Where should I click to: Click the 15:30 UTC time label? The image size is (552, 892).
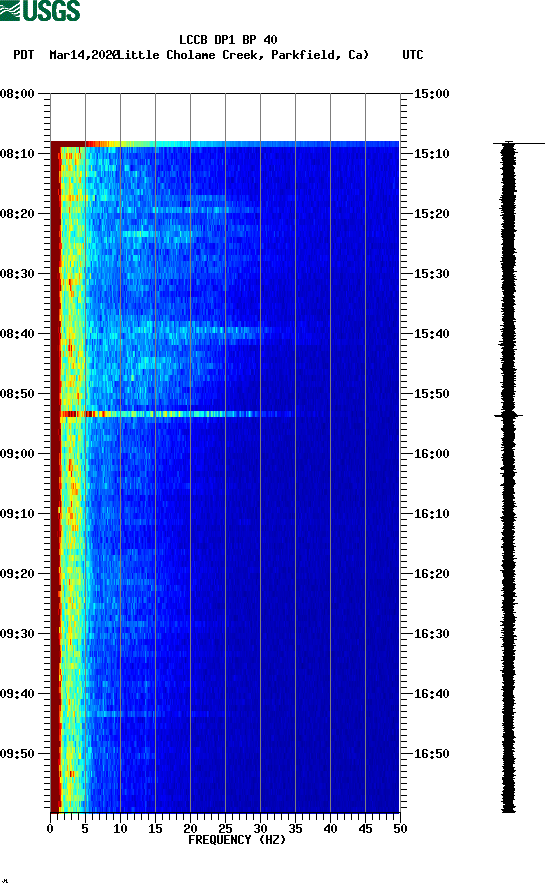[431, 274]
